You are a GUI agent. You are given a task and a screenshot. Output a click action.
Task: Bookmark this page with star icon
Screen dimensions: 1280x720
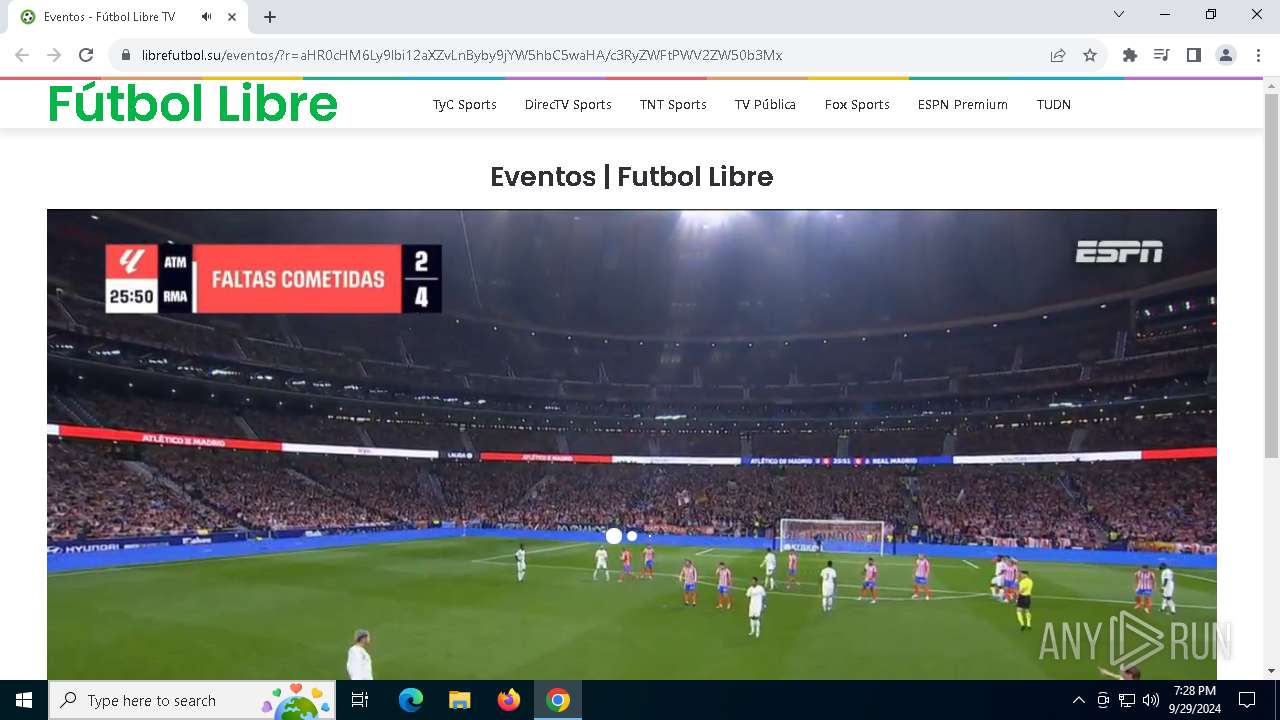tap(1090, 55)
